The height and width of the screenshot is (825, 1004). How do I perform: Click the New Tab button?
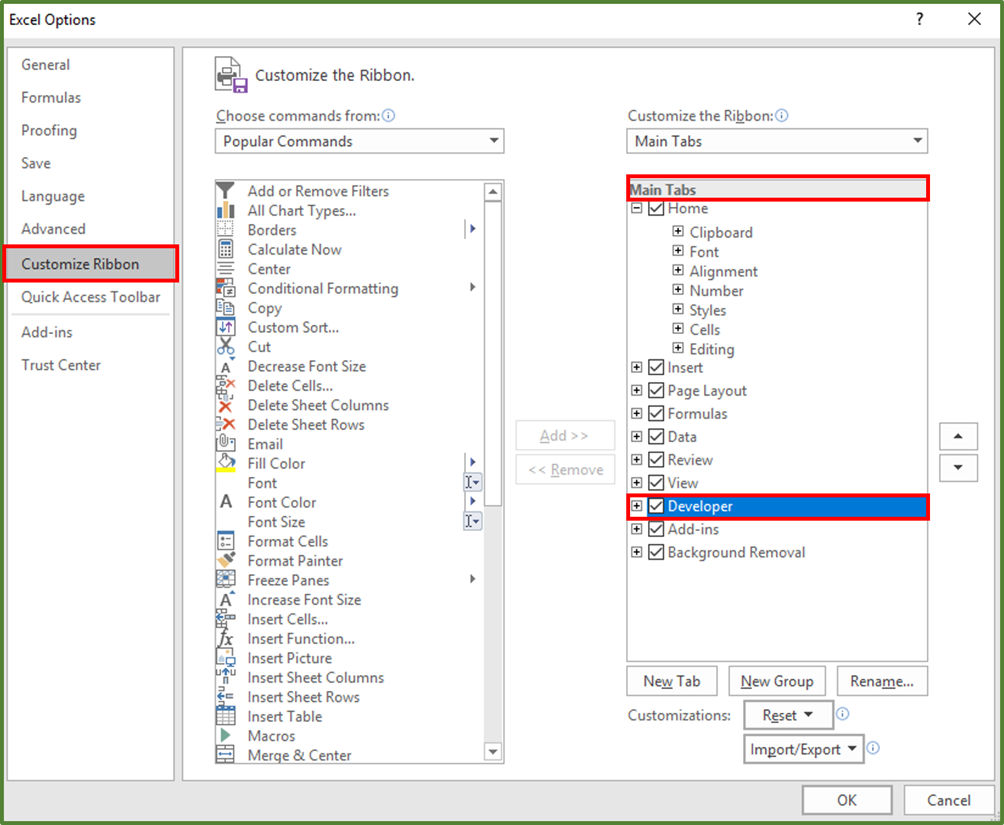click(671, 681)
